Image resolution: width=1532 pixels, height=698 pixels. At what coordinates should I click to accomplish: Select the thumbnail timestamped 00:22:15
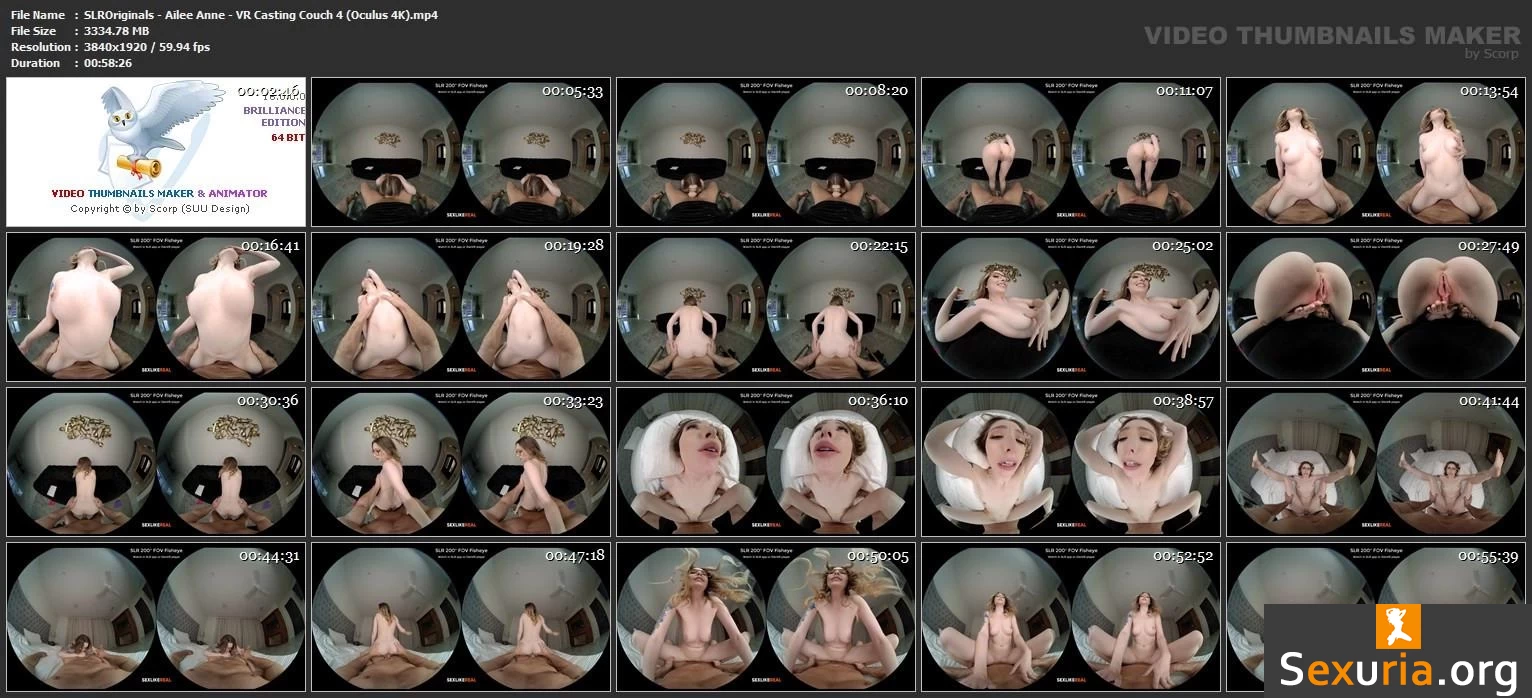pos(765,307)
